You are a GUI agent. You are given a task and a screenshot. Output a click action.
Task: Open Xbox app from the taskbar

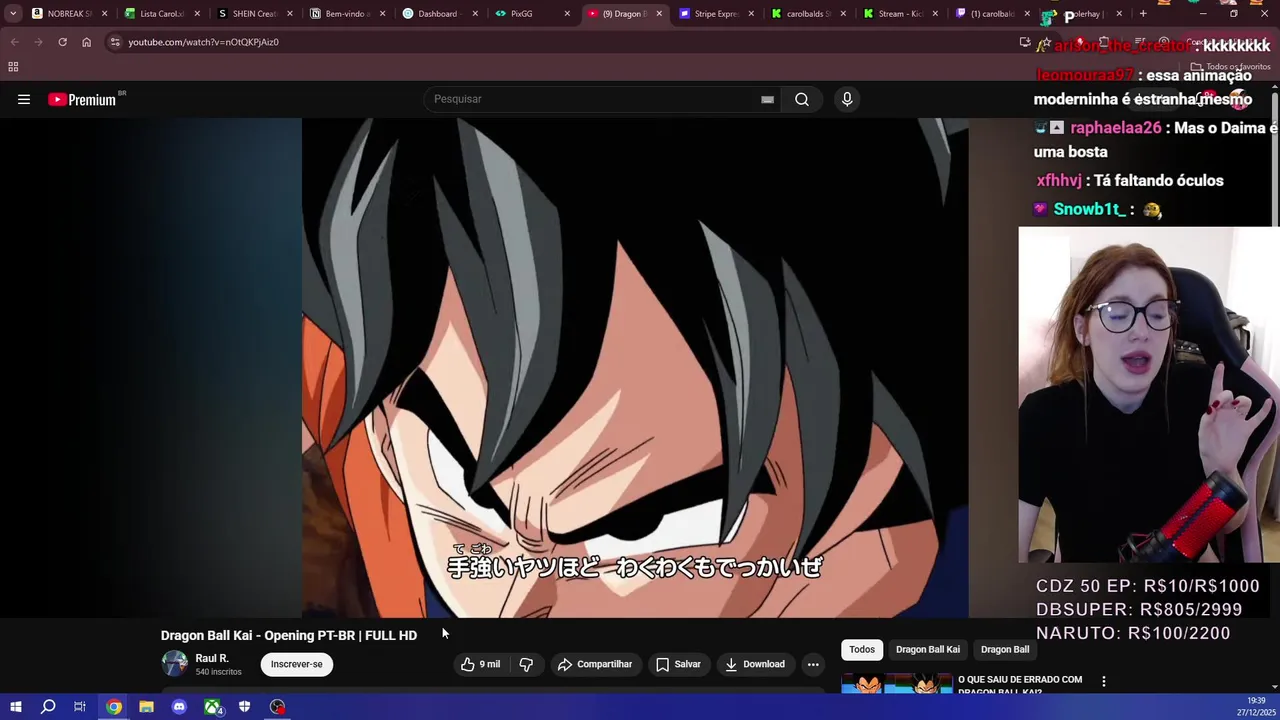[x=212, y=707]
